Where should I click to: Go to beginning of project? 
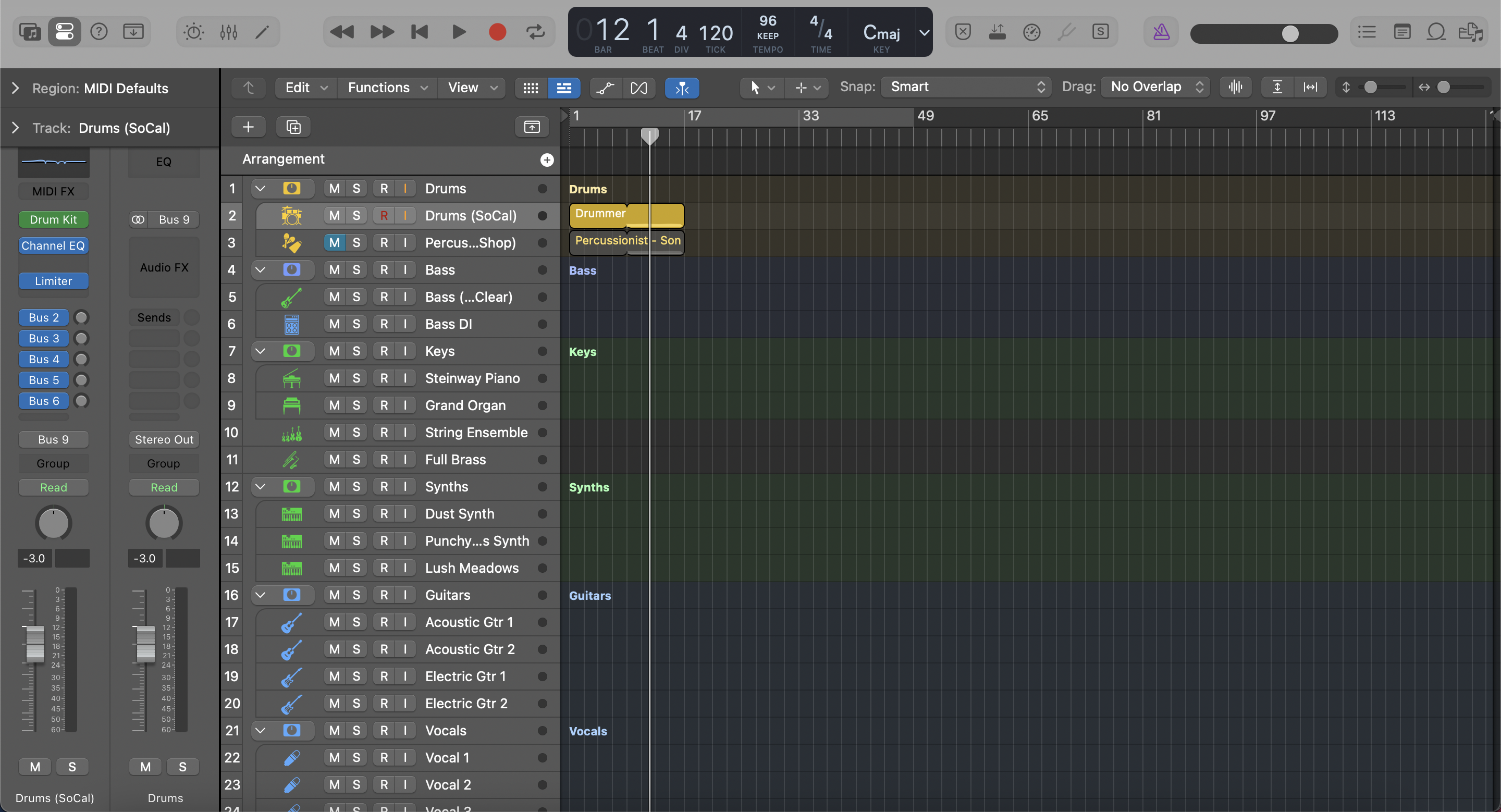420,32
